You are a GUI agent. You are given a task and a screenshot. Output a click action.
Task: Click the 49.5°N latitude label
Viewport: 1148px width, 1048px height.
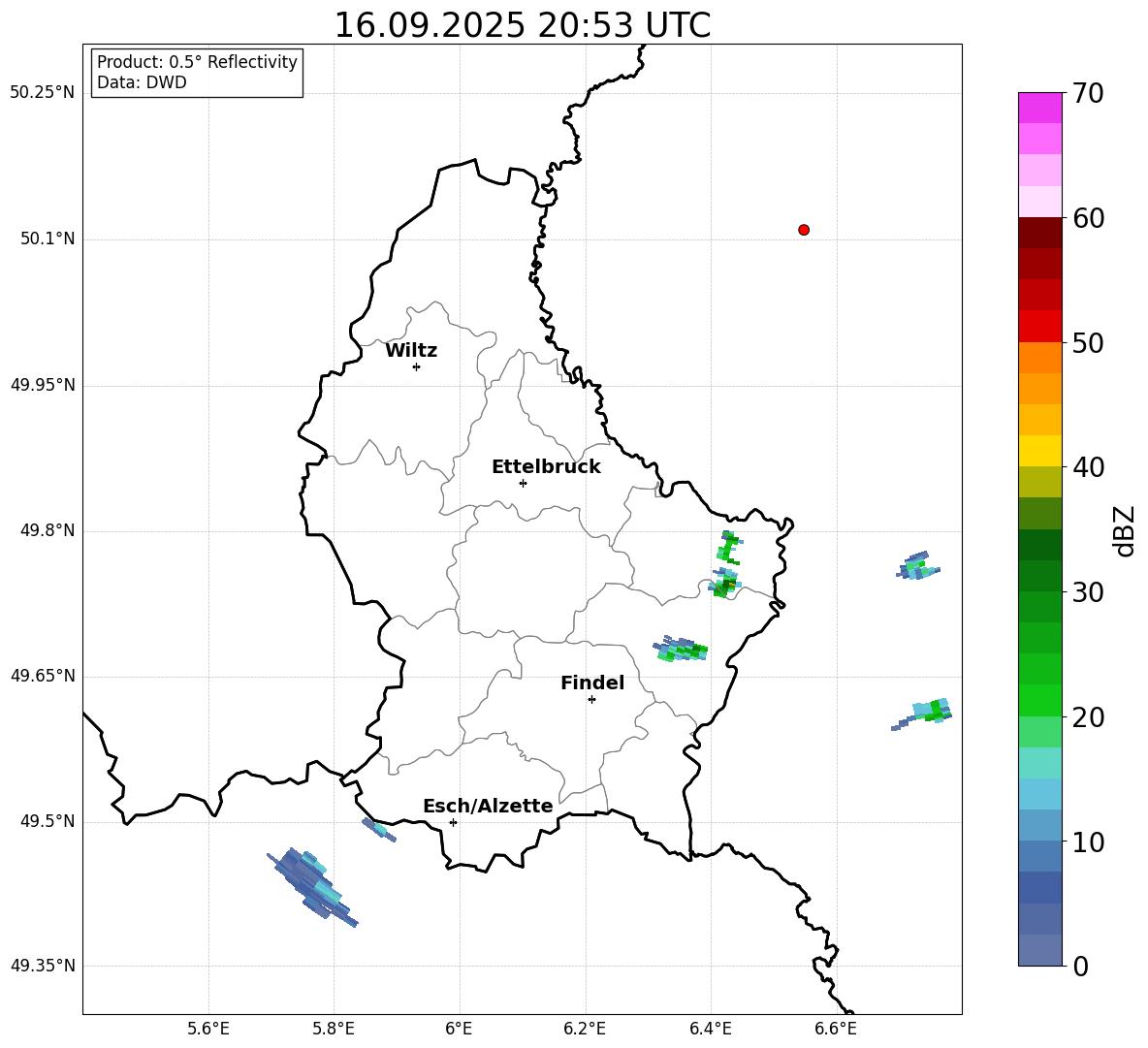click(x=48, y=822)
